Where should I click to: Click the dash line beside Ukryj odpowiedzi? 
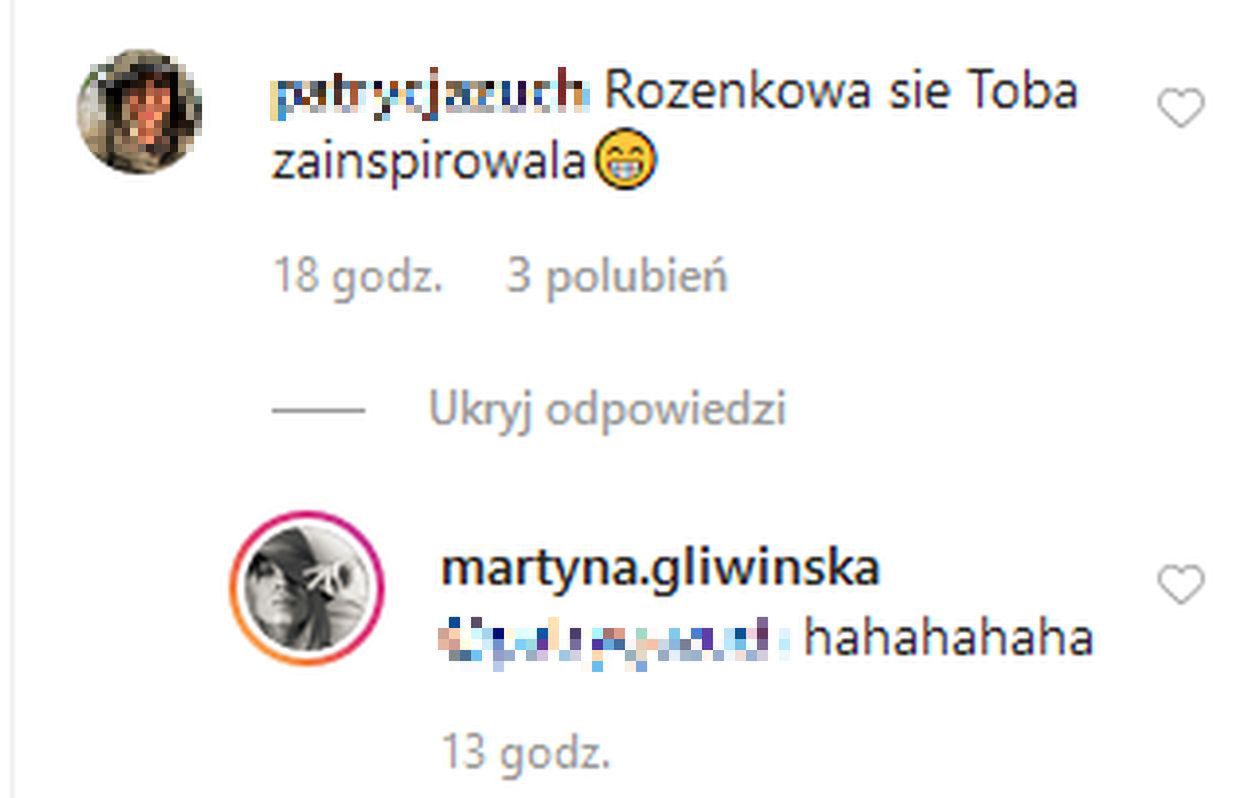click(318, 411)
